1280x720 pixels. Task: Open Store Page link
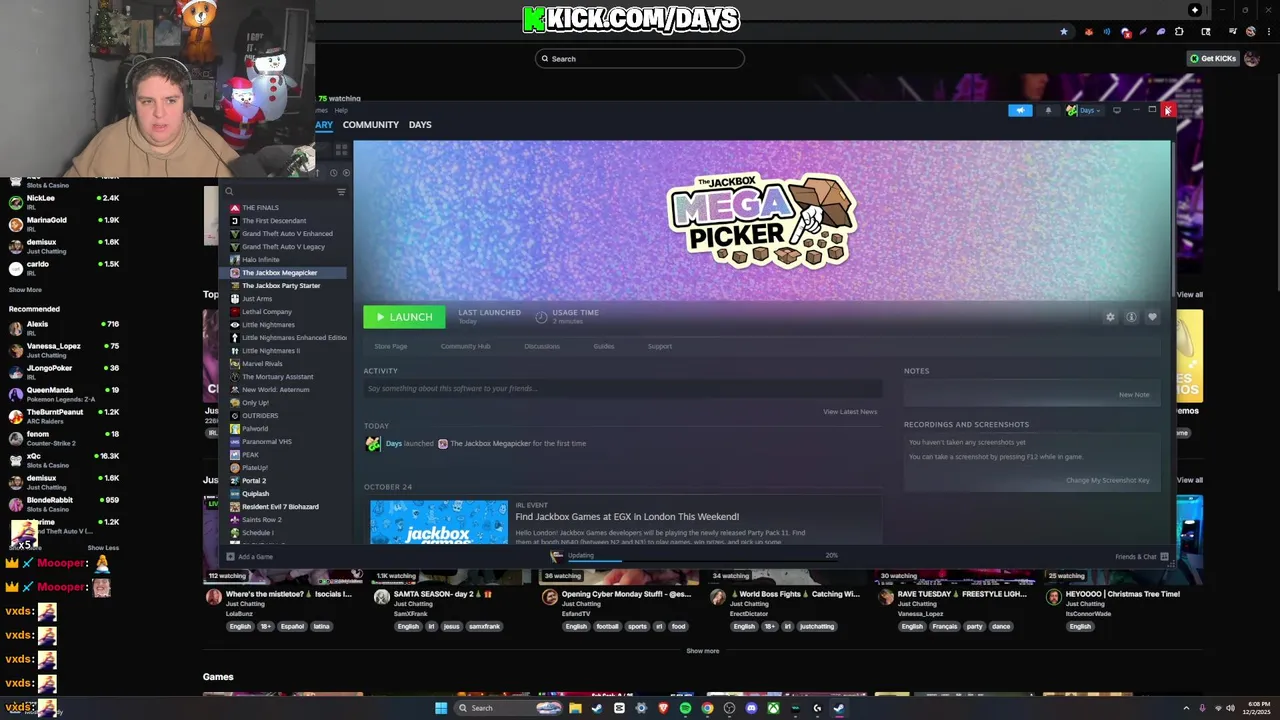pos(391,346)
